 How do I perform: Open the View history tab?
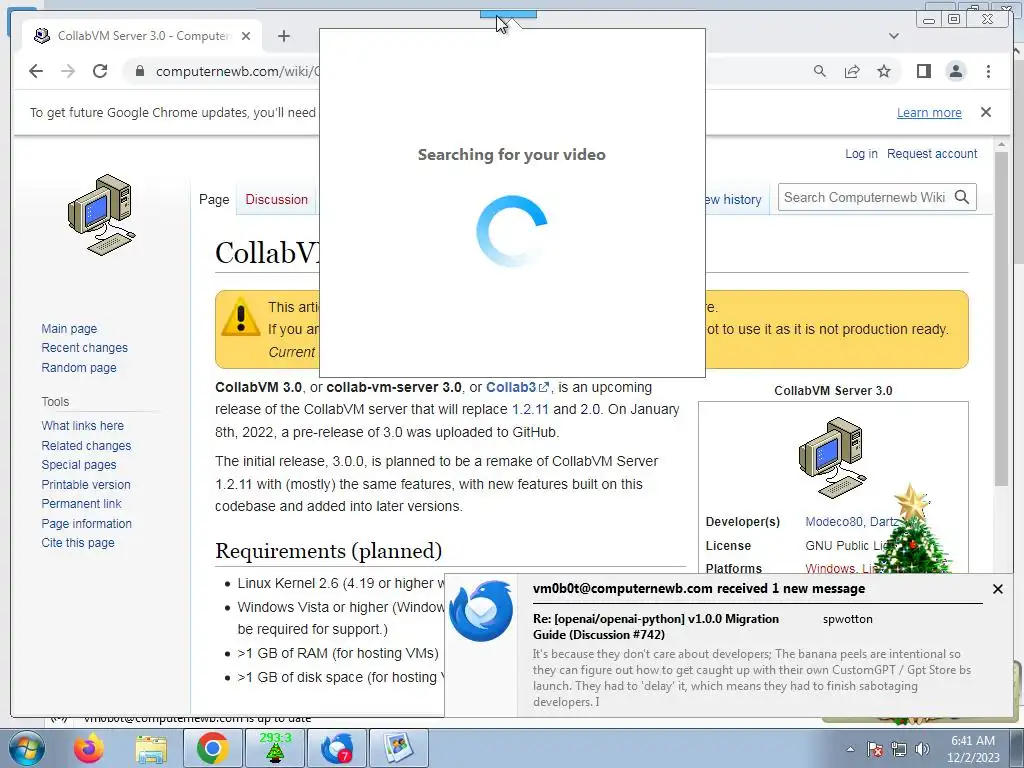(x=733, y=199)
